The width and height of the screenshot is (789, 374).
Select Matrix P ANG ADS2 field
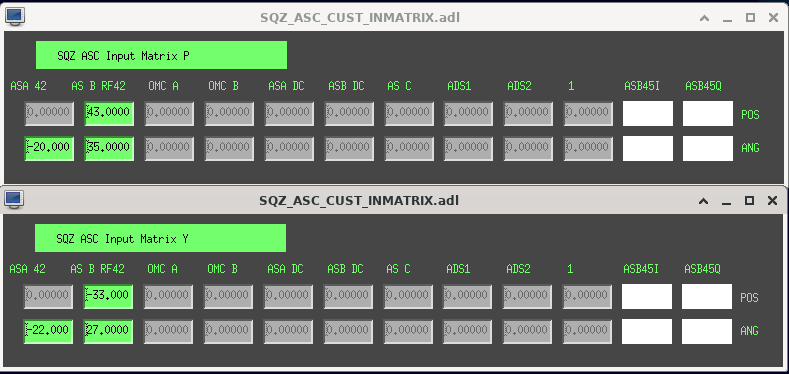point(528,148)
